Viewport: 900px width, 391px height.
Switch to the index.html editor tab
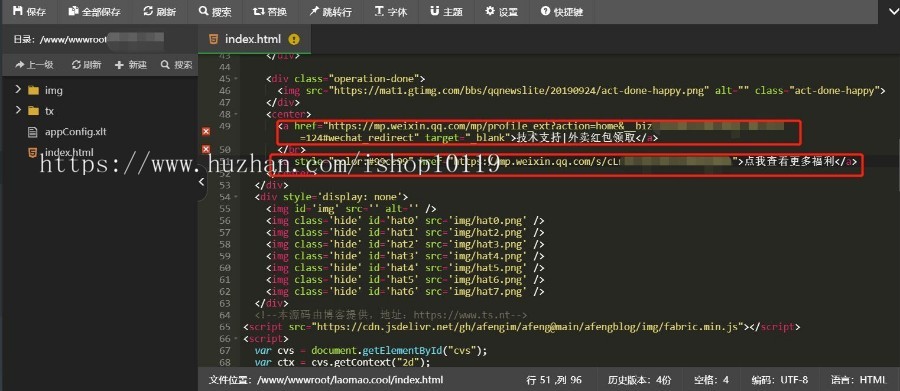pyautogui.click(x=253, y=39)
